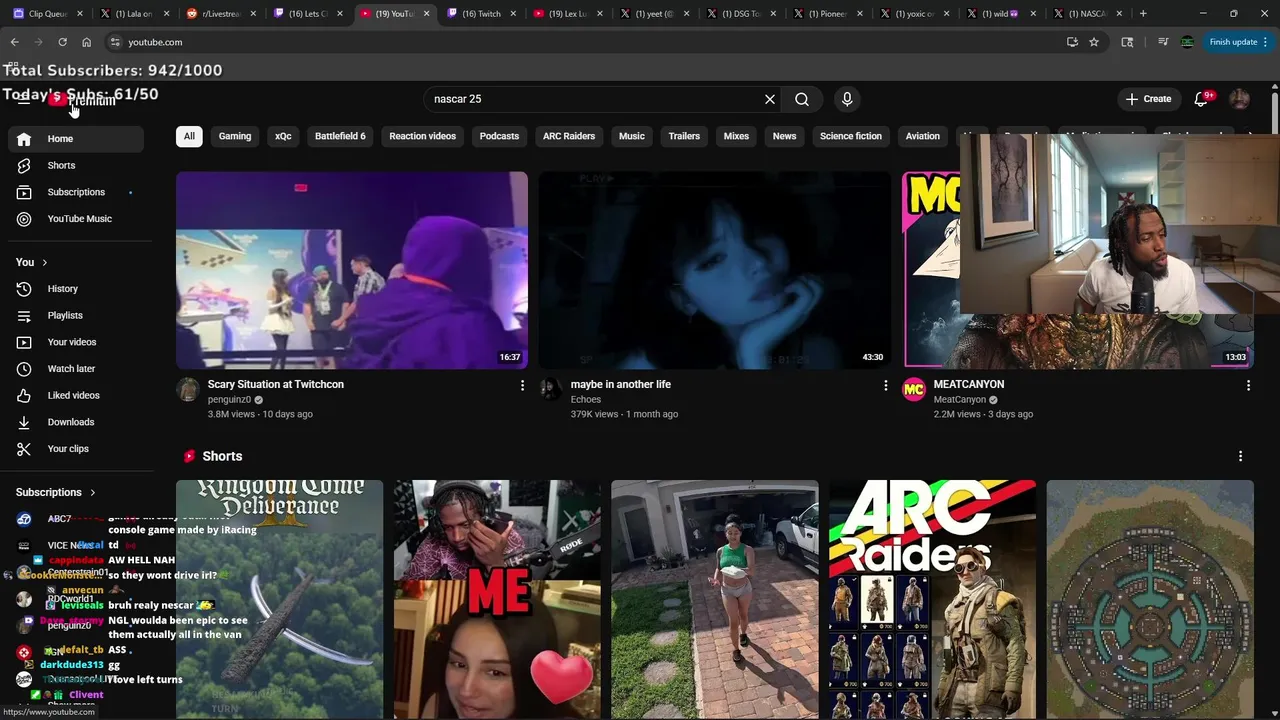1280x720 pixels.
Task: Open the MEATCANYON video title link
Action: (x=968, y=384)
